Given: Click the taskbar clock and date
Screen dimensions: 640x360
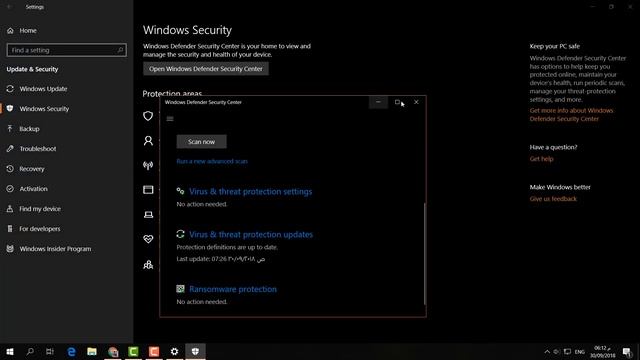Looking at the screenshot, I should (602, 352).
